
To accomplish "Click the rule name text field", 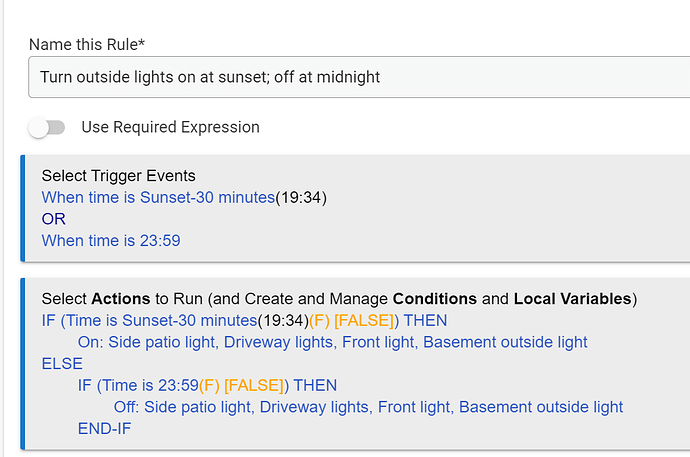I will (x=358, y=77).
